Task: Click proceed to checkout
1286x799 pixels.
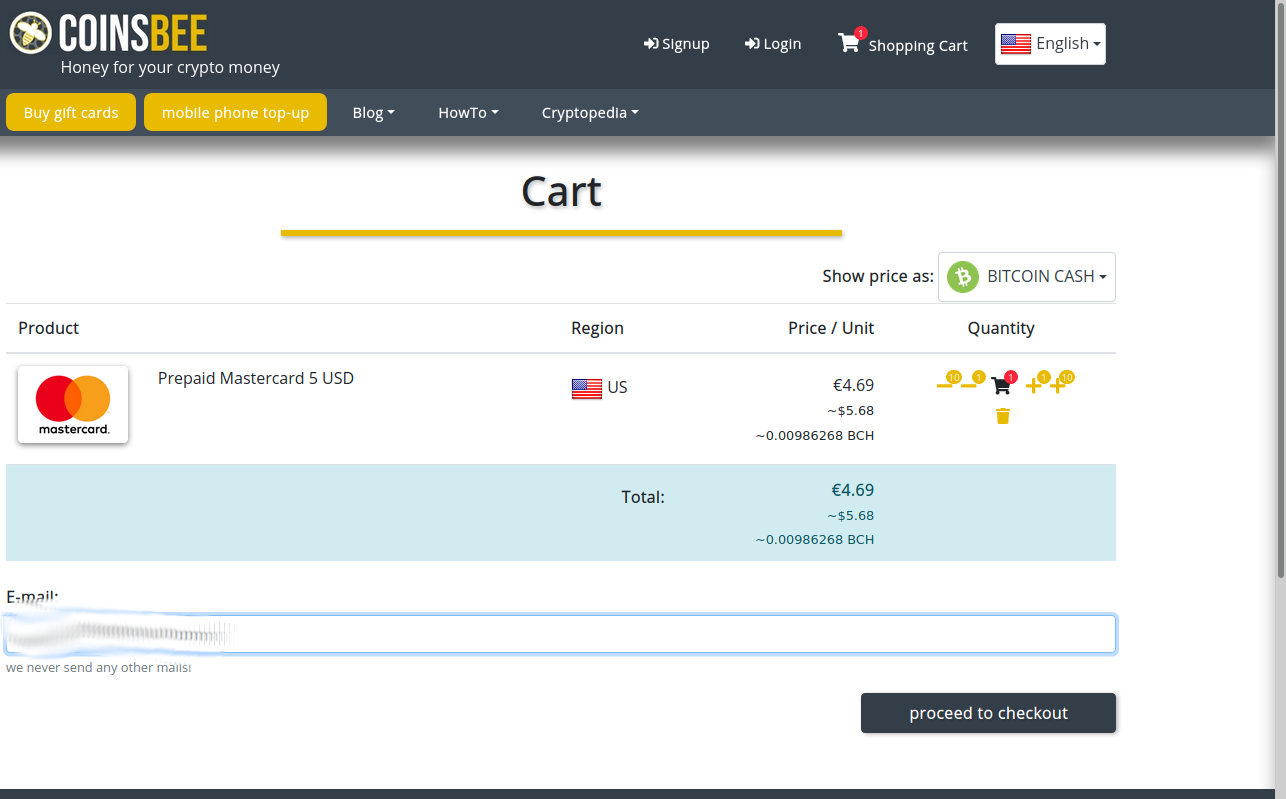Action: (988, 713)
